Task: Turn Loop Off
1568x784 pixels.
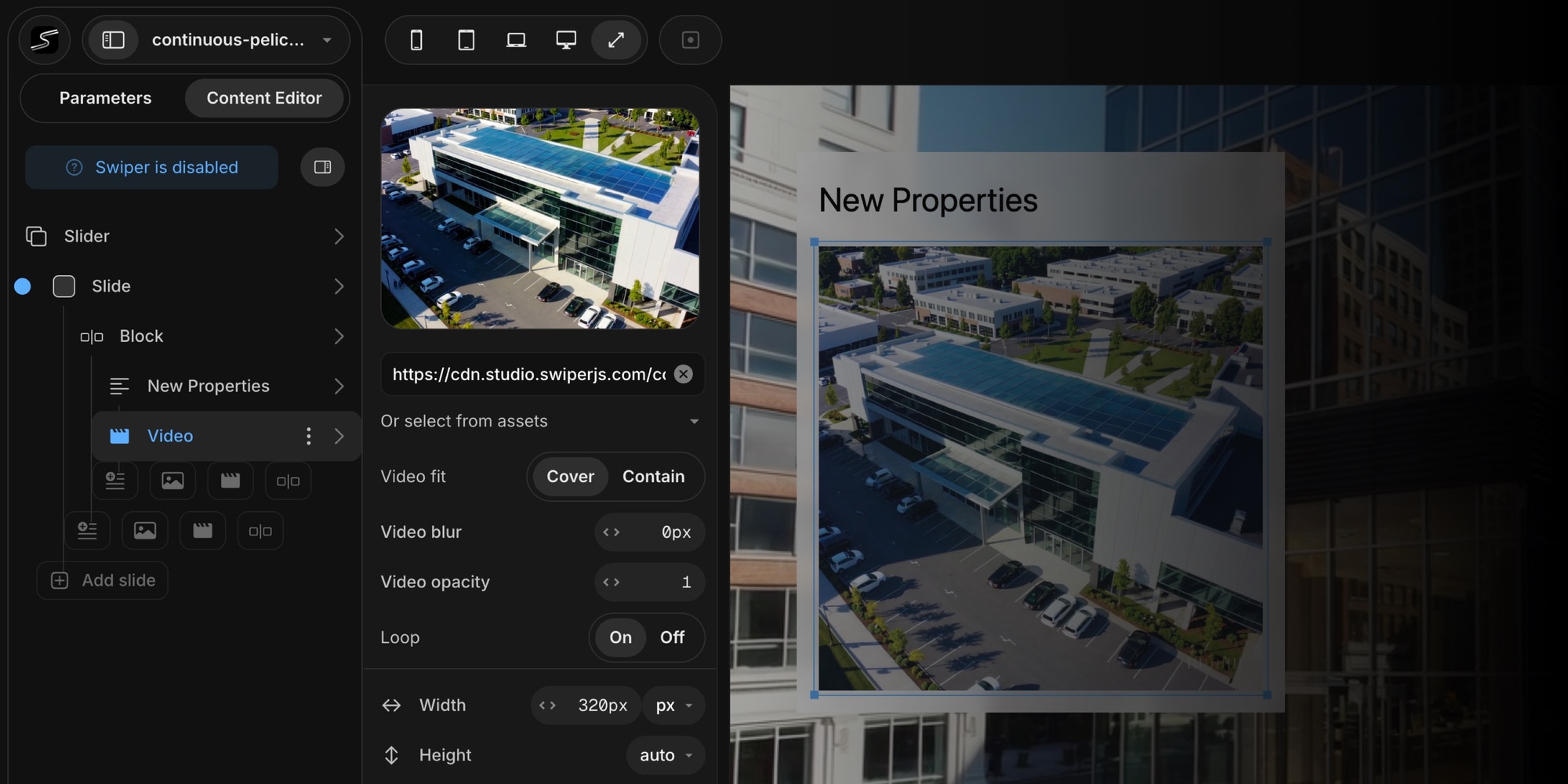Action: (672, 637)
